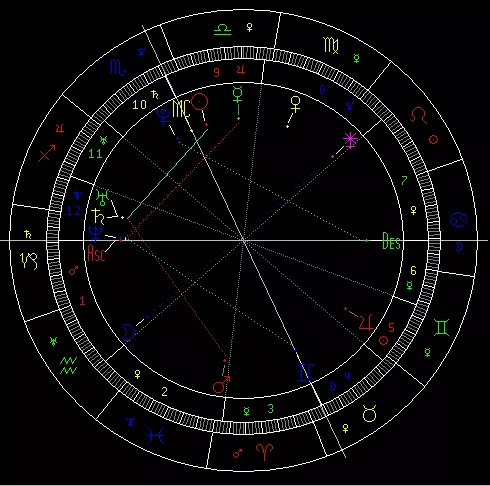490x486 pixels.
Task: Select house number 6 in yellow
Action: tap(413, 271)
